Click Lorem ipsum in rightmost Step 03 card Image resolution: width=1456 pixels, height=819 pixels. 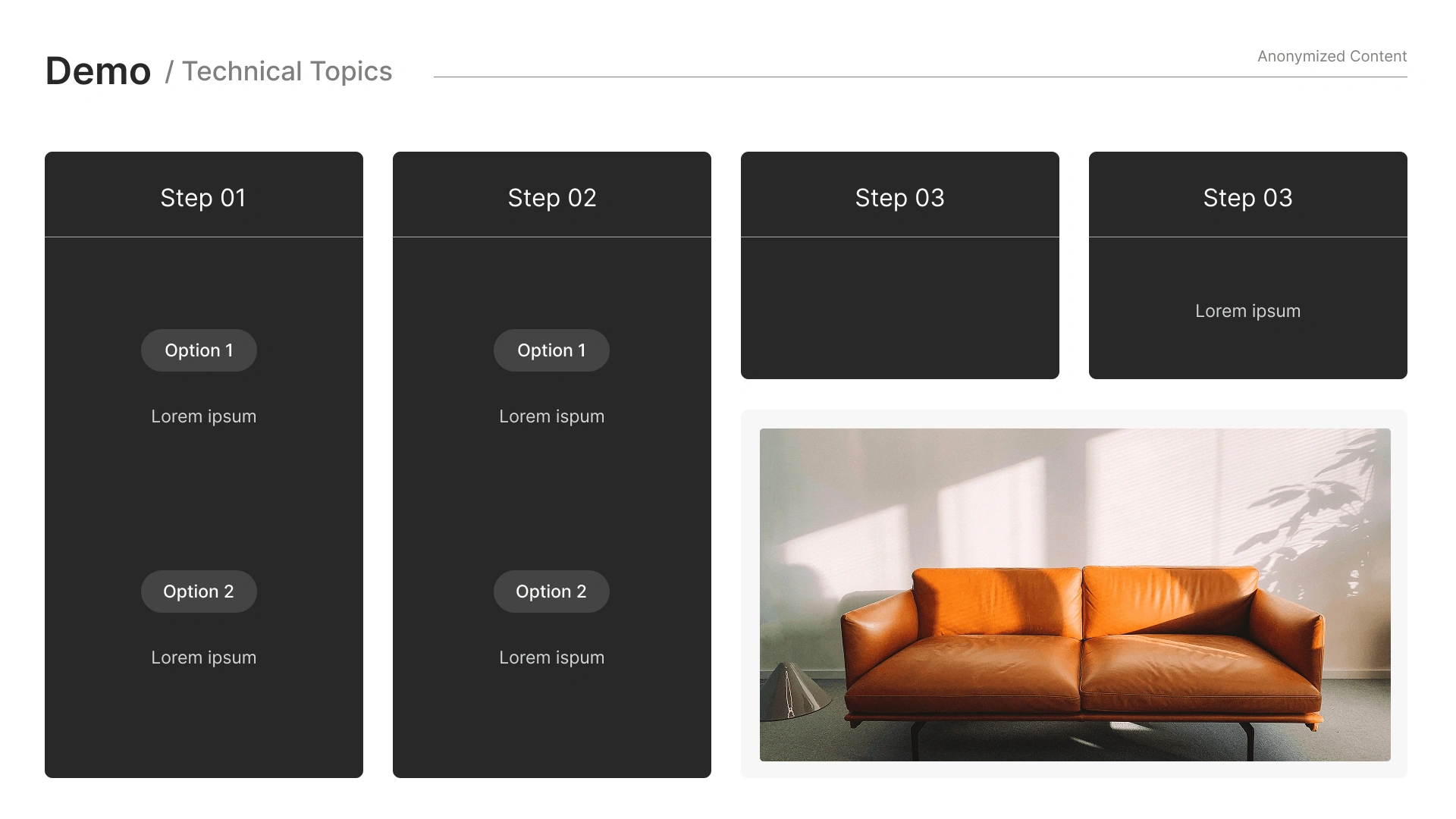[1247, 311]
